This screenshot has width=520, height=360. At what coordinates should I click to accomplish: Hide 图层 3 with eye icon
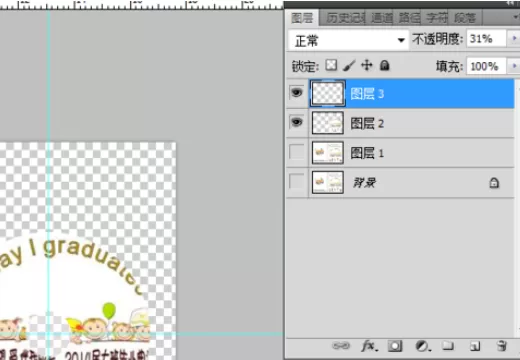click(297, 93)
